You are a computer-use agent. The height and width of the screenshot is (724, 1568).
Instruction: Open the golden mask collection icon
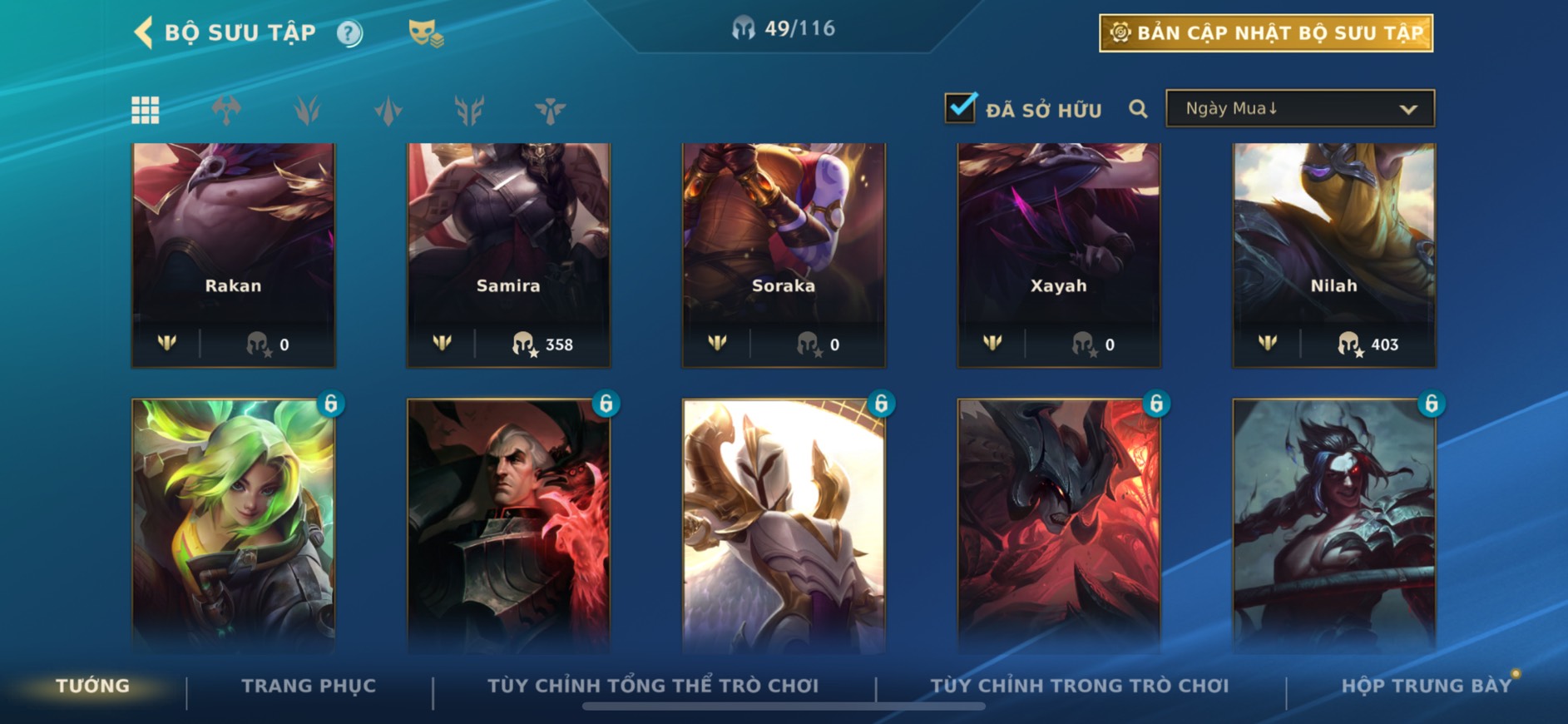tap(425, 33)
